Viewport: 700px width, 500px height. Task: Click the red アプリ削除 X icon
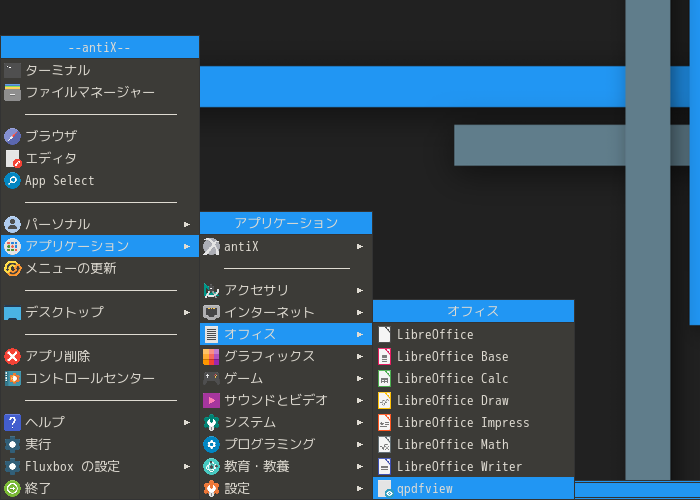(x=12, y=356)
